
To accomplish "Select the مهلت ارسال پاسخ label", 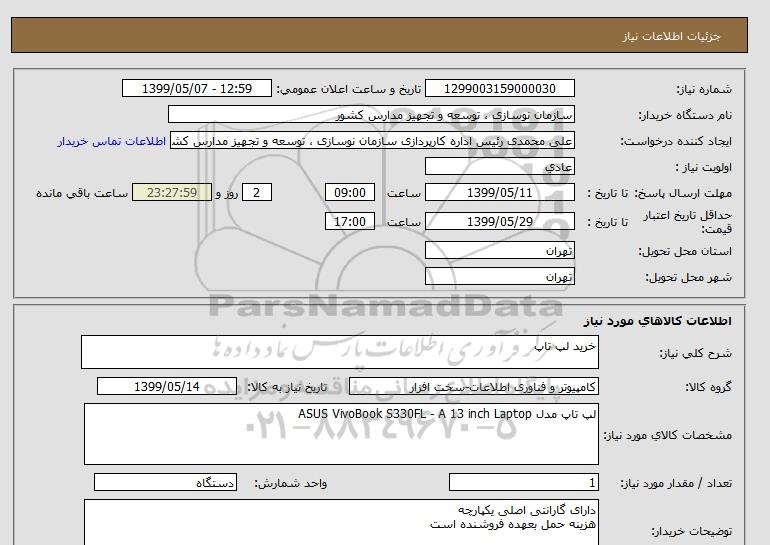I will click(x=683, y=193).
